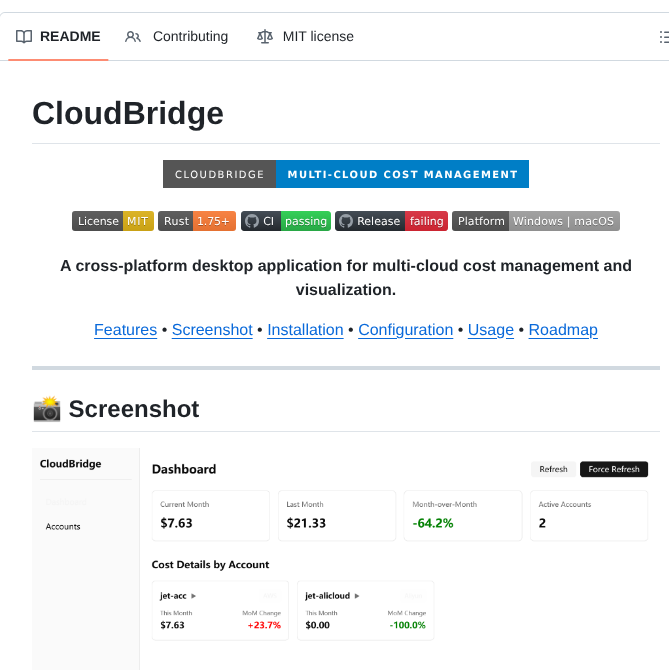Viewport: 669px width, 670px height.
Task: Go to the Installation link
Action: [305, 330]
